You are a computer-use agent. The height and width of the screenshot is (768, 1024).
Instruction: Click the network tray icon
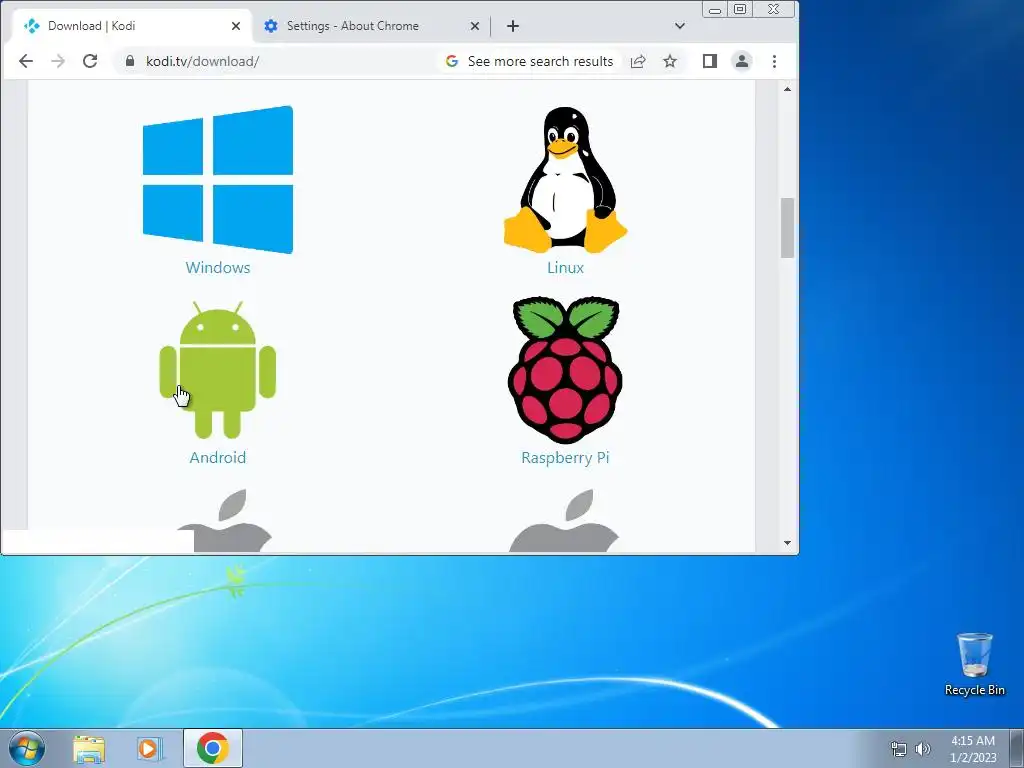pos(899,749)
